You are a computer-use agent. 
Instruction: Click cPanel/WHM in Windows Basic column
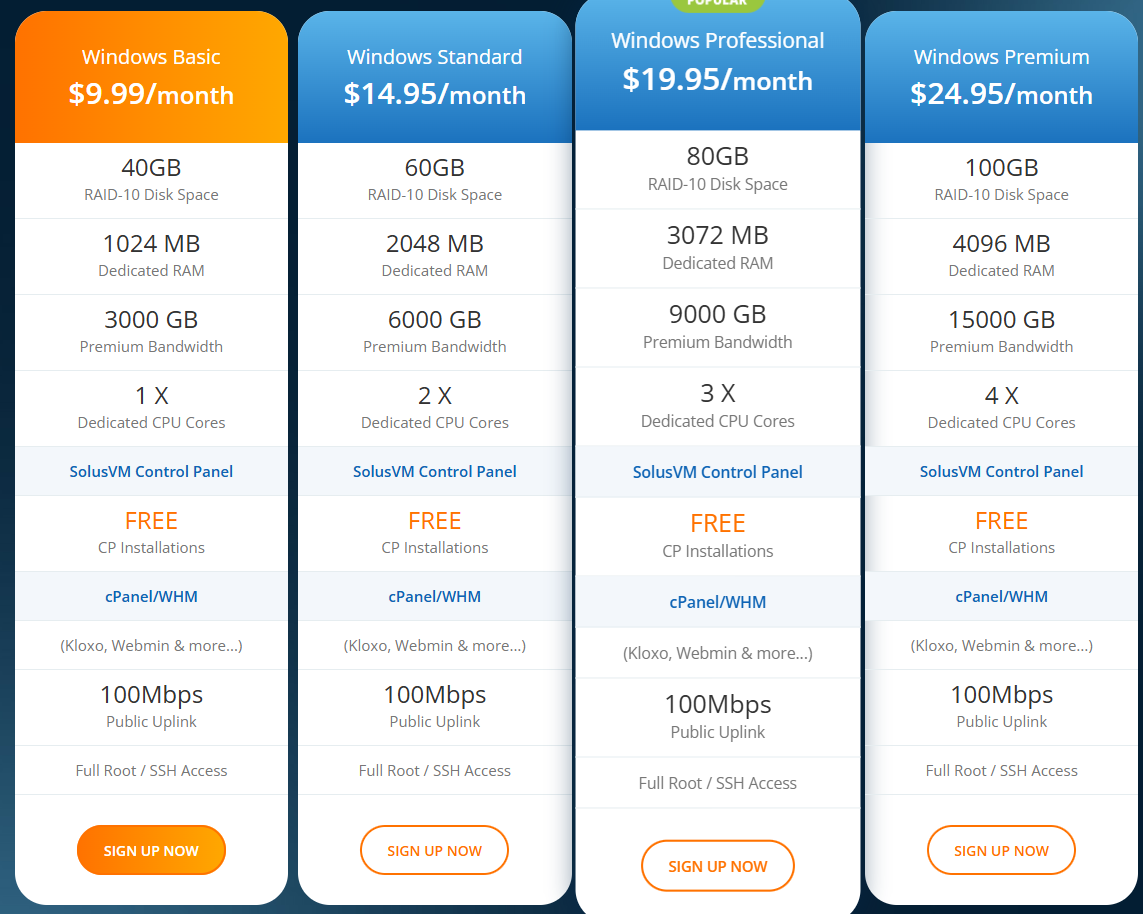(151, 596)
